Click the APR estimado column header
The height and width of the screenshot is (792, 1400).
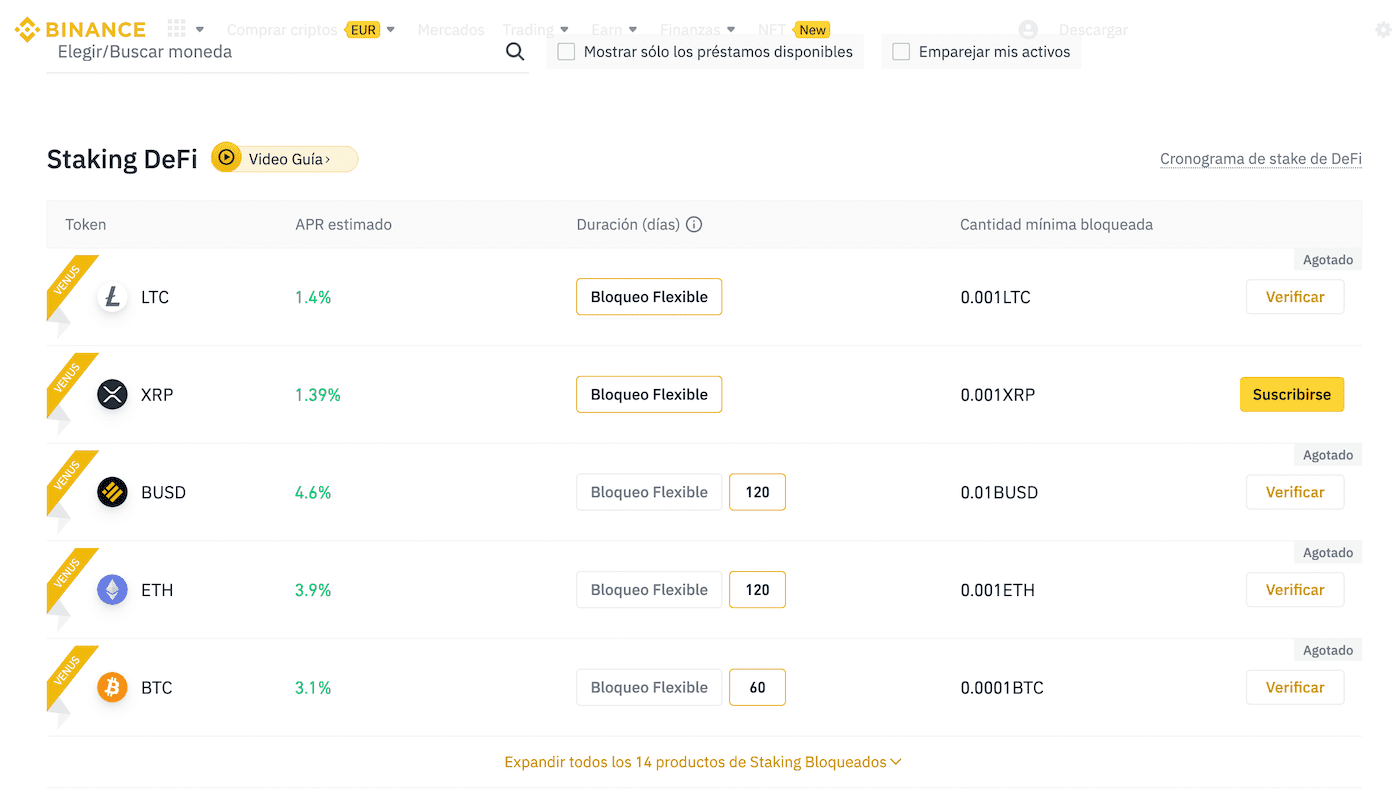point(343,224)
